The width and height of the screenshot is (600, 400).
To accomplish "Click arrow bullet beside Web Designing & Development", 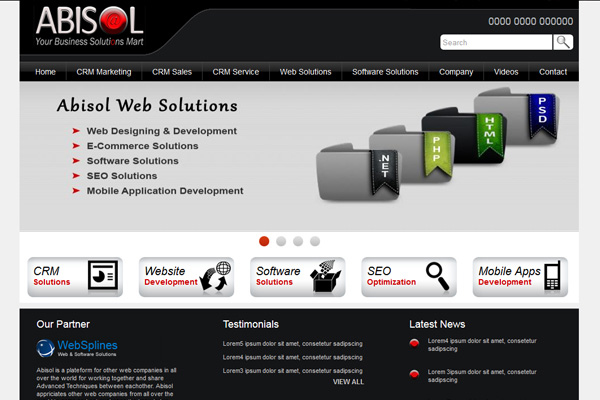I will point(76,131).
